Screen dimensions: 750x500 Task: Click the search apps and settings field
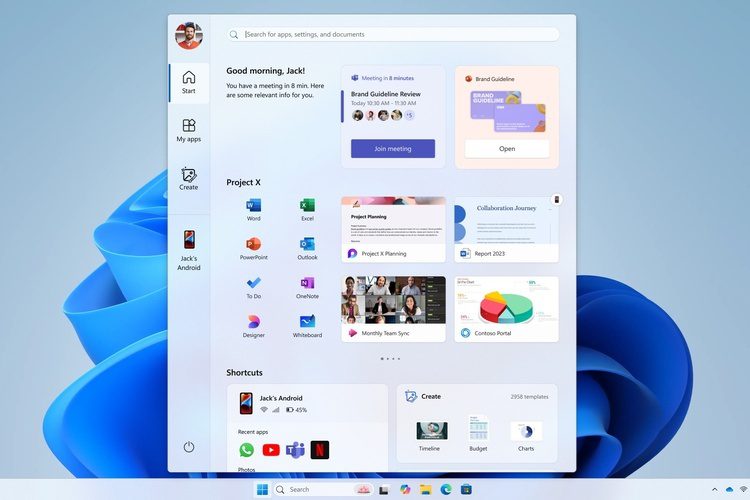390,34
